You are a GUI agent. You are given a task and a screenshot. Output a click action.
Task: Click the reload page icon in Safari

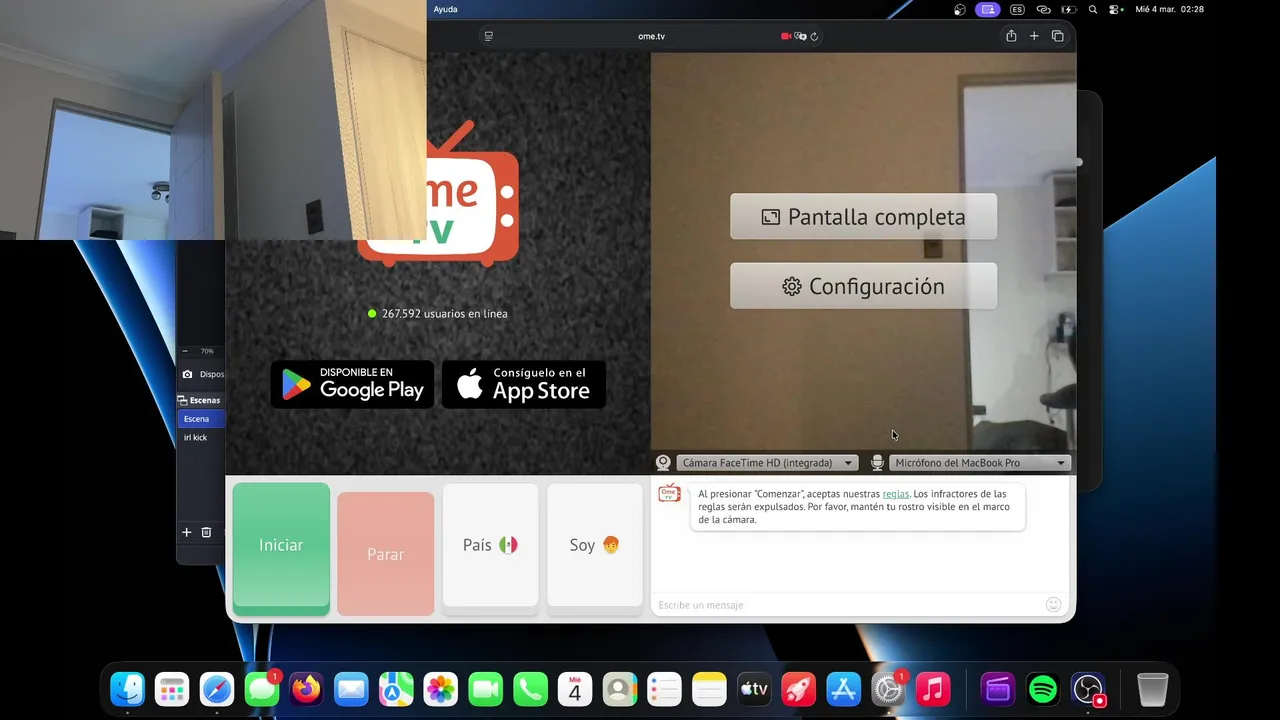click(814, 36)
